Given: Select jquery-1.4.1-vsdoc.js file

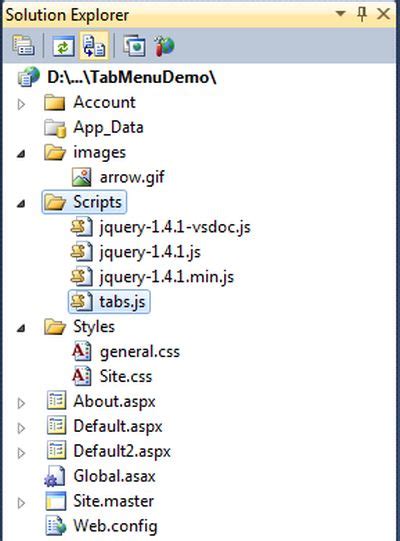Looking at the screenshot, I should 175,227.
